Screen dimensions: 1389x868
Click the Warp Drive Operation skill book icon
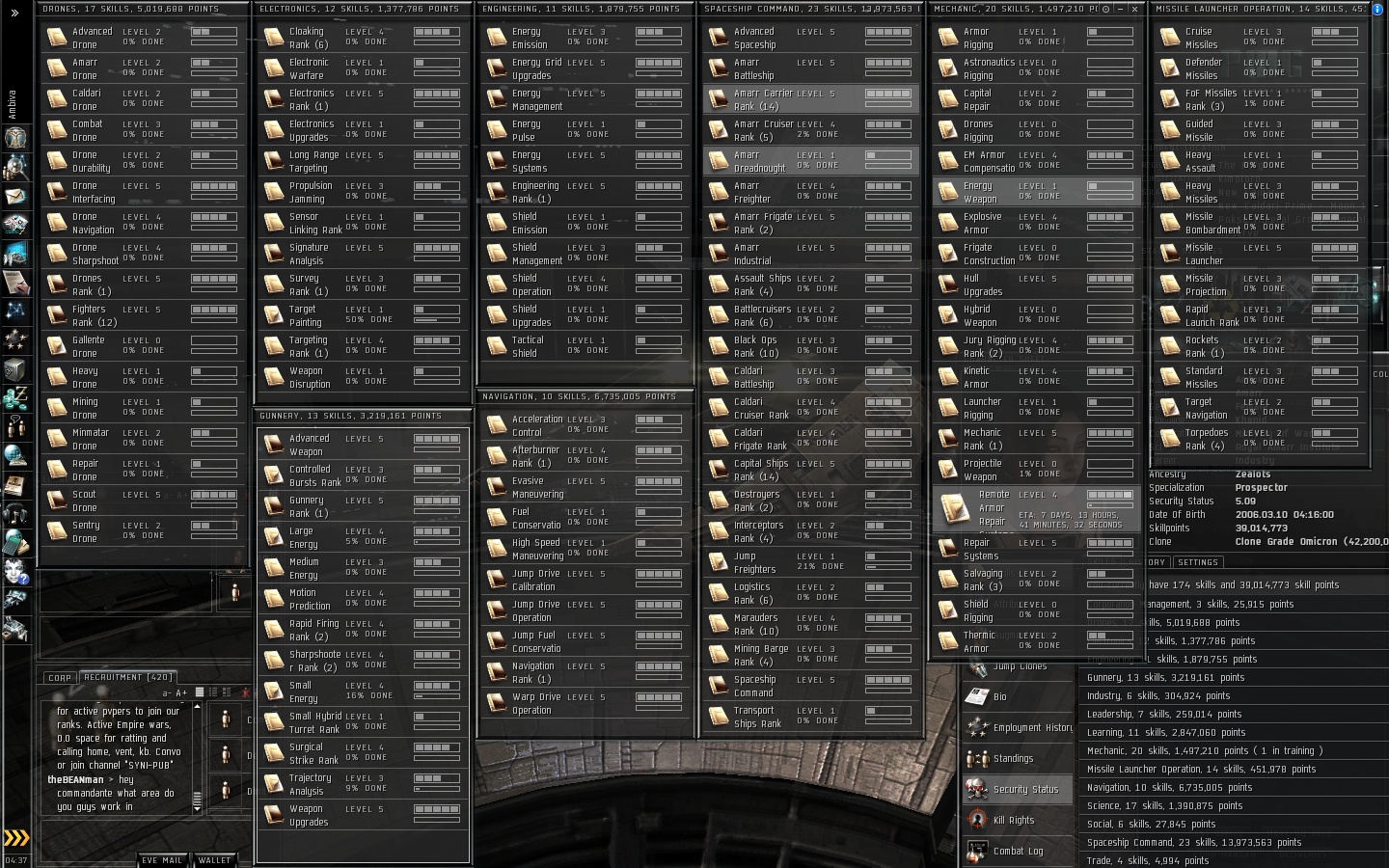[497, 703]
